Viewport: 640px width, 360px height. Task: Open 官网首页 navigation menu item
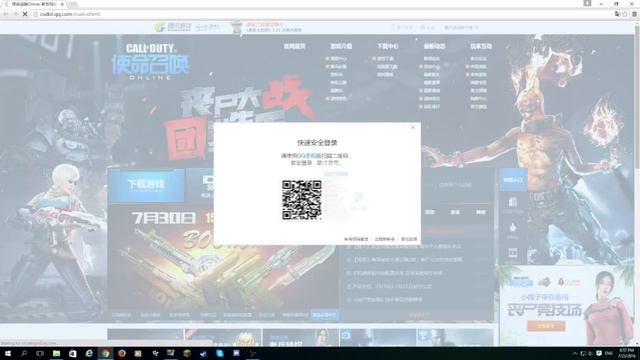[294, 46]
